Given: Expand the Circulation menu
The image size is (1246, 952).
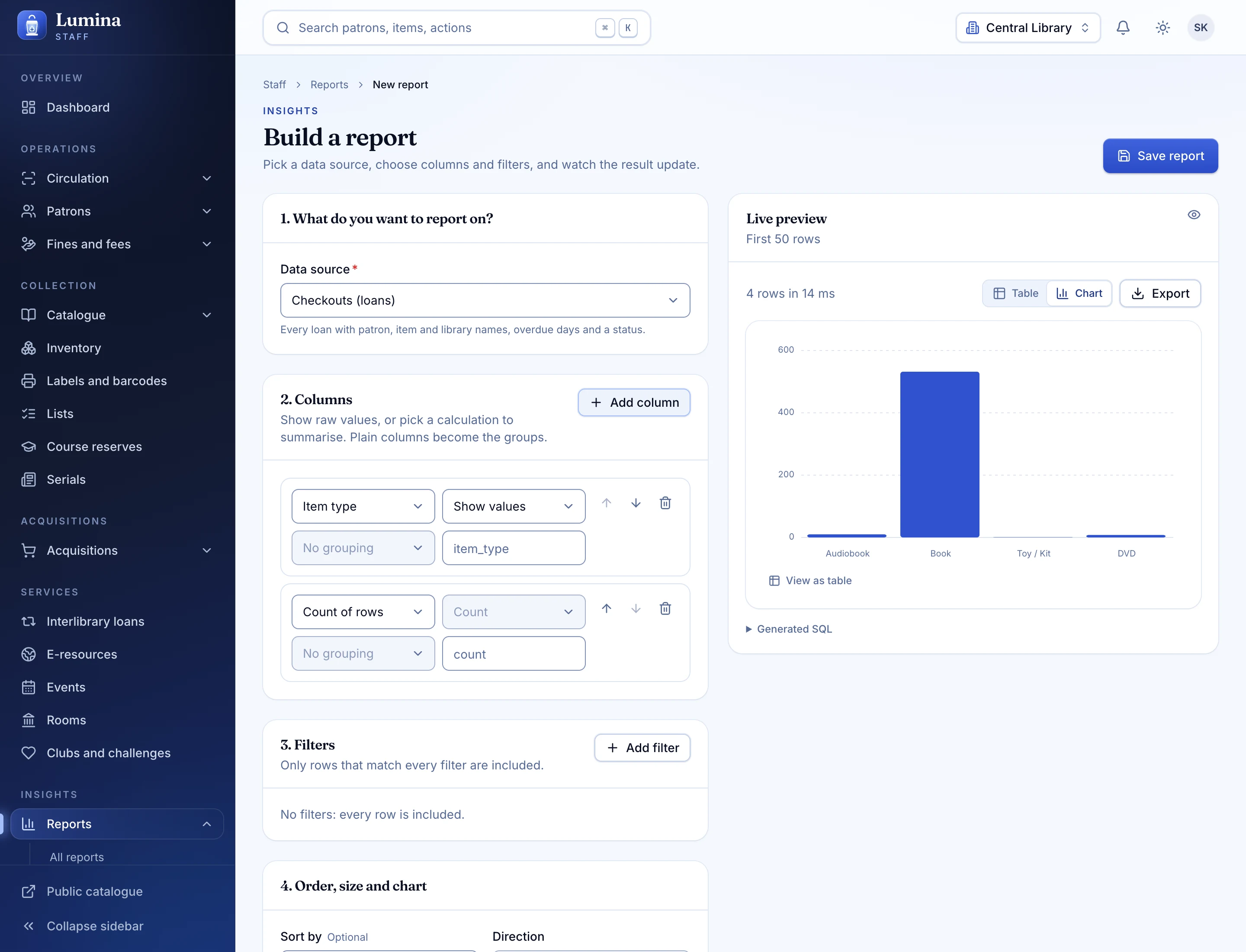Looking at the screenshot, I should pos(117,178).
